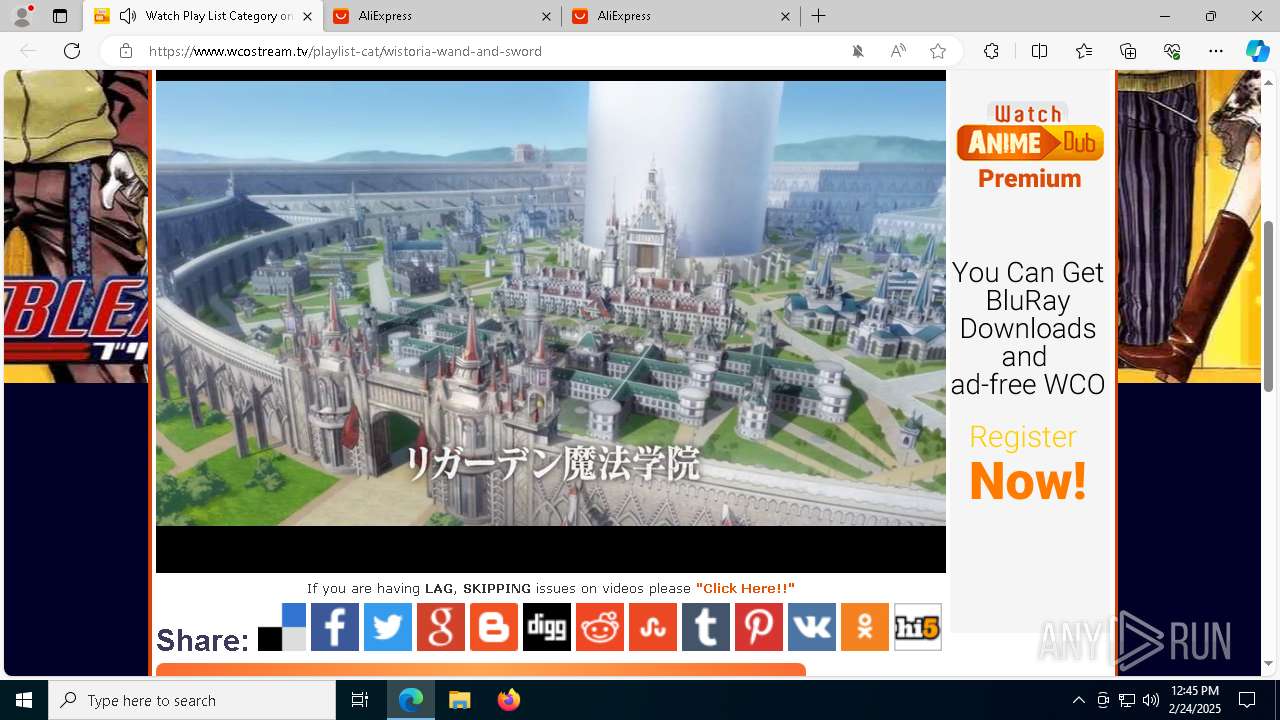
Task: Share on StumbleUpon
Action: click(x=653, y=627)
